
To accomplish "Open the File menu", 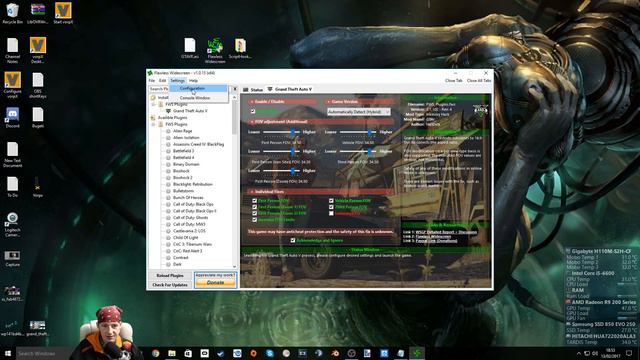I will pyautogui.click(x=152, y=81).
